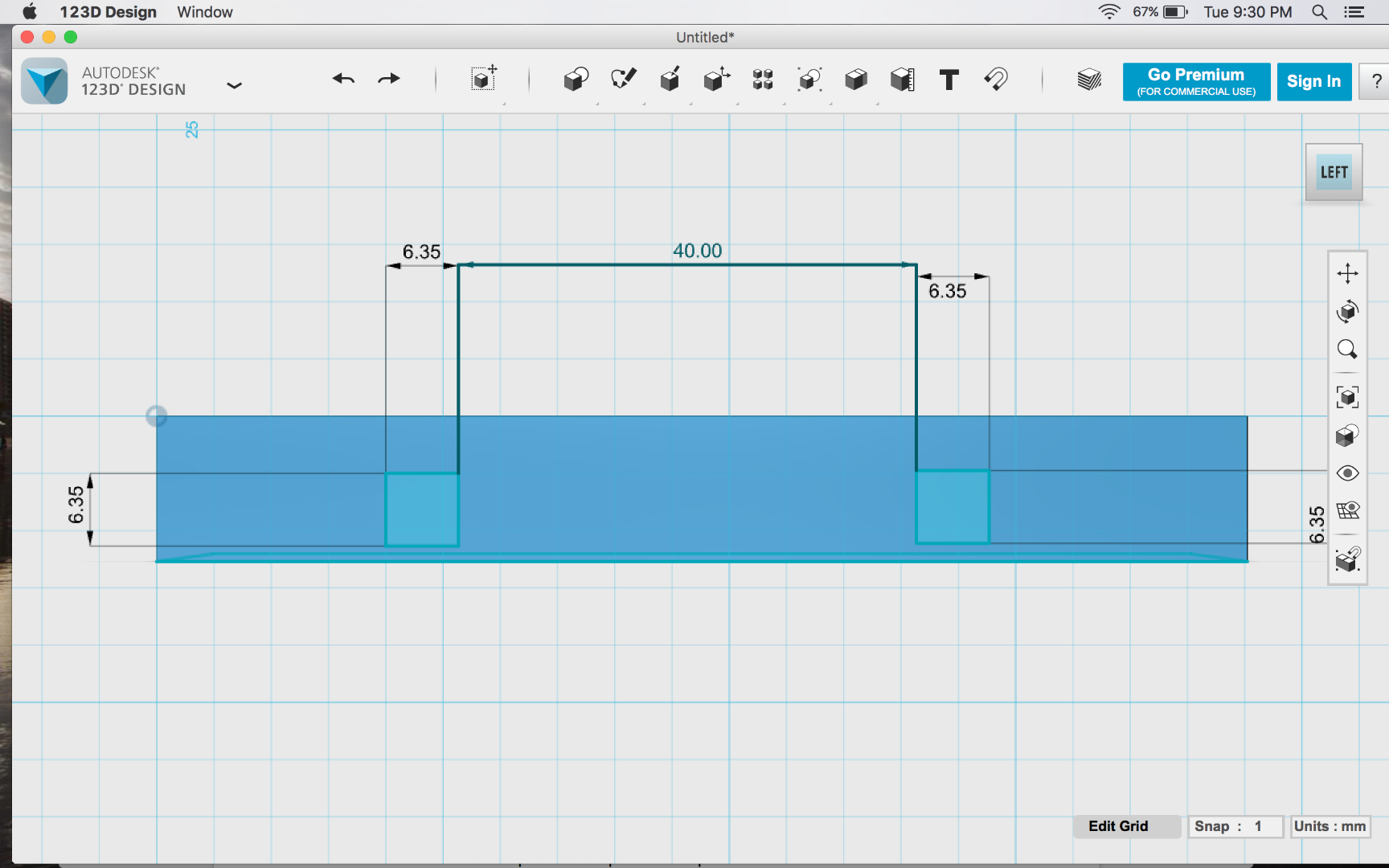Select the right vertical 6.35 dimension

[x=1317, y=525]
